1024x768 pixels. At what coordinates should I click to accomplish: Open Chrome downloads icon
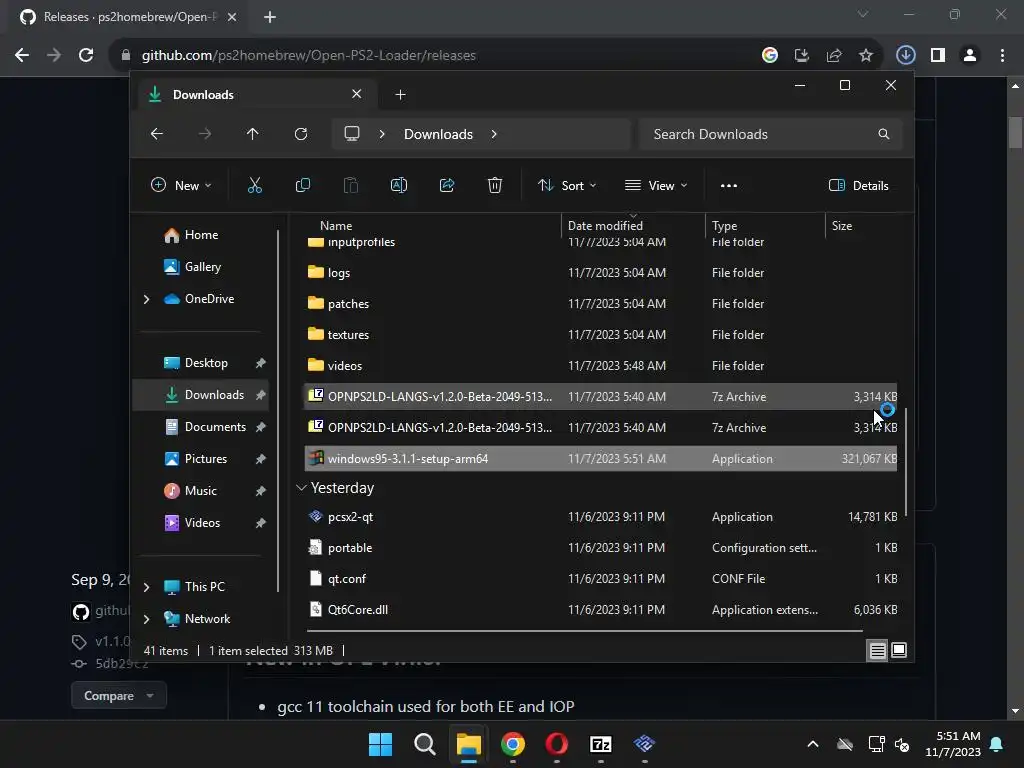click(906, 56)
